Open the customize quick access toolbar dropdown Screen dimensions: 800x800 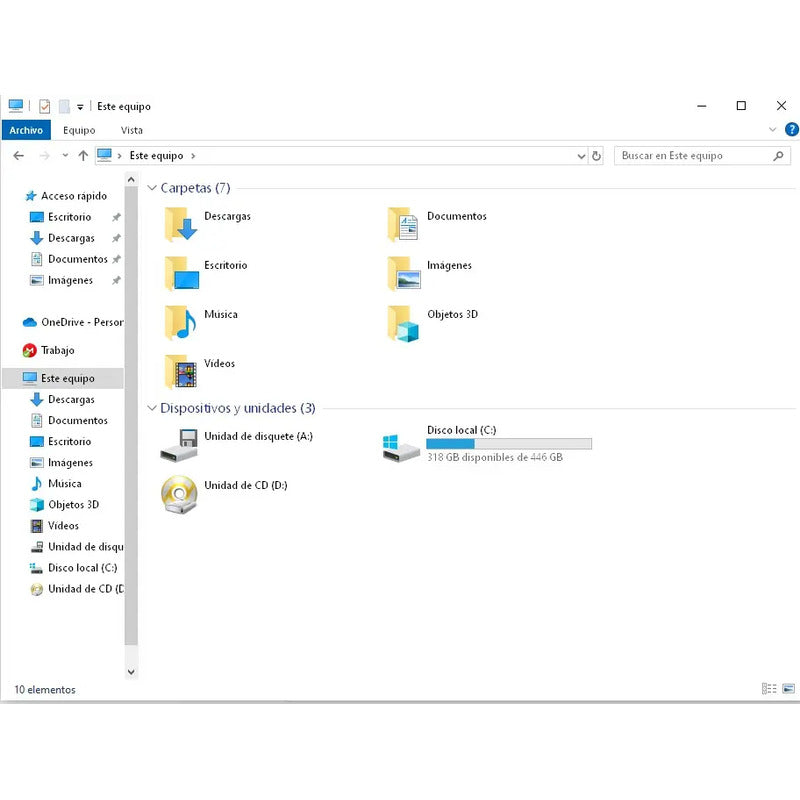coord(80,107)
